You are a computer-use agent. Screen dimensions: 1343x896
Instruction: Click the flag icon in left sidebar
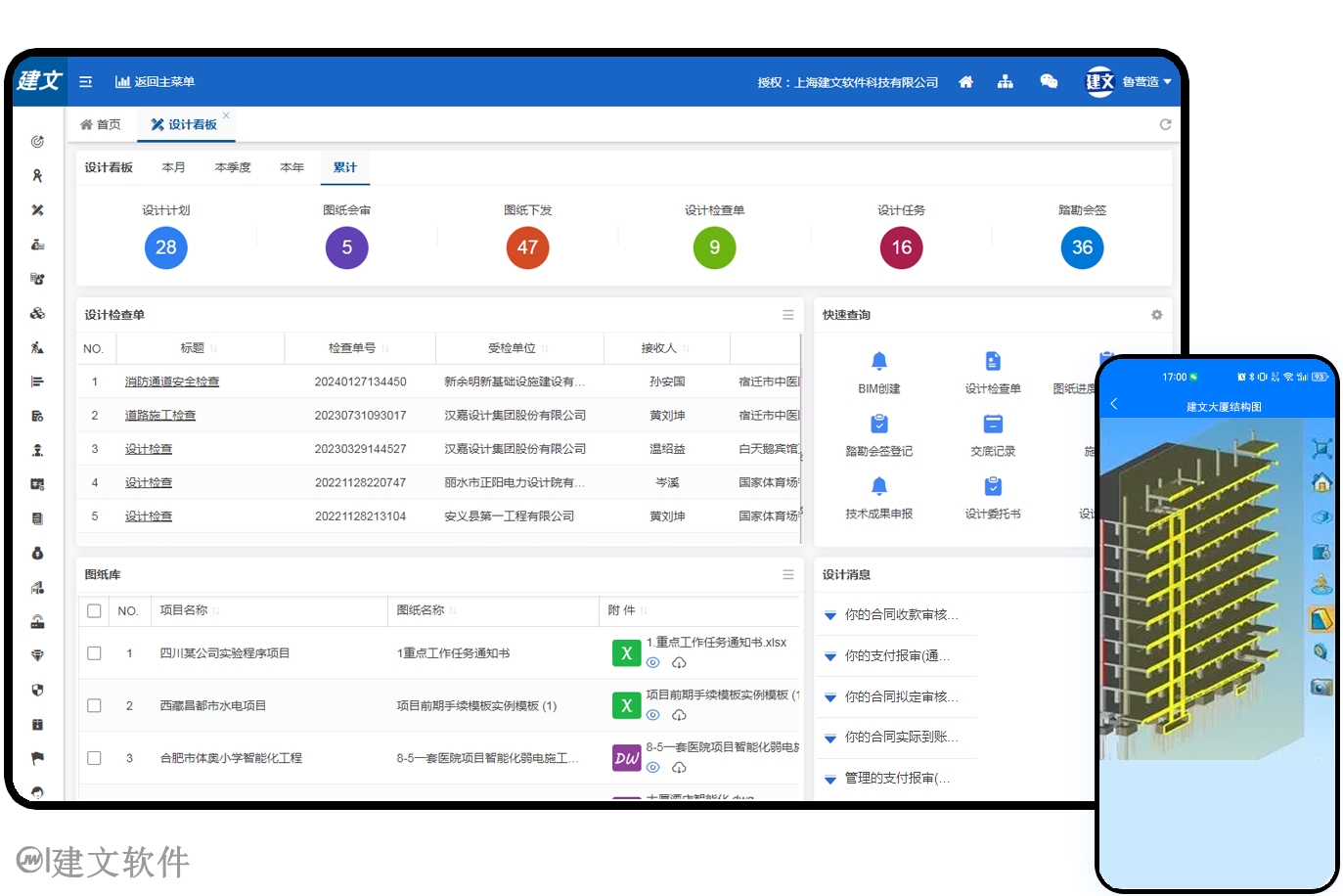click(x=37, y=758)
